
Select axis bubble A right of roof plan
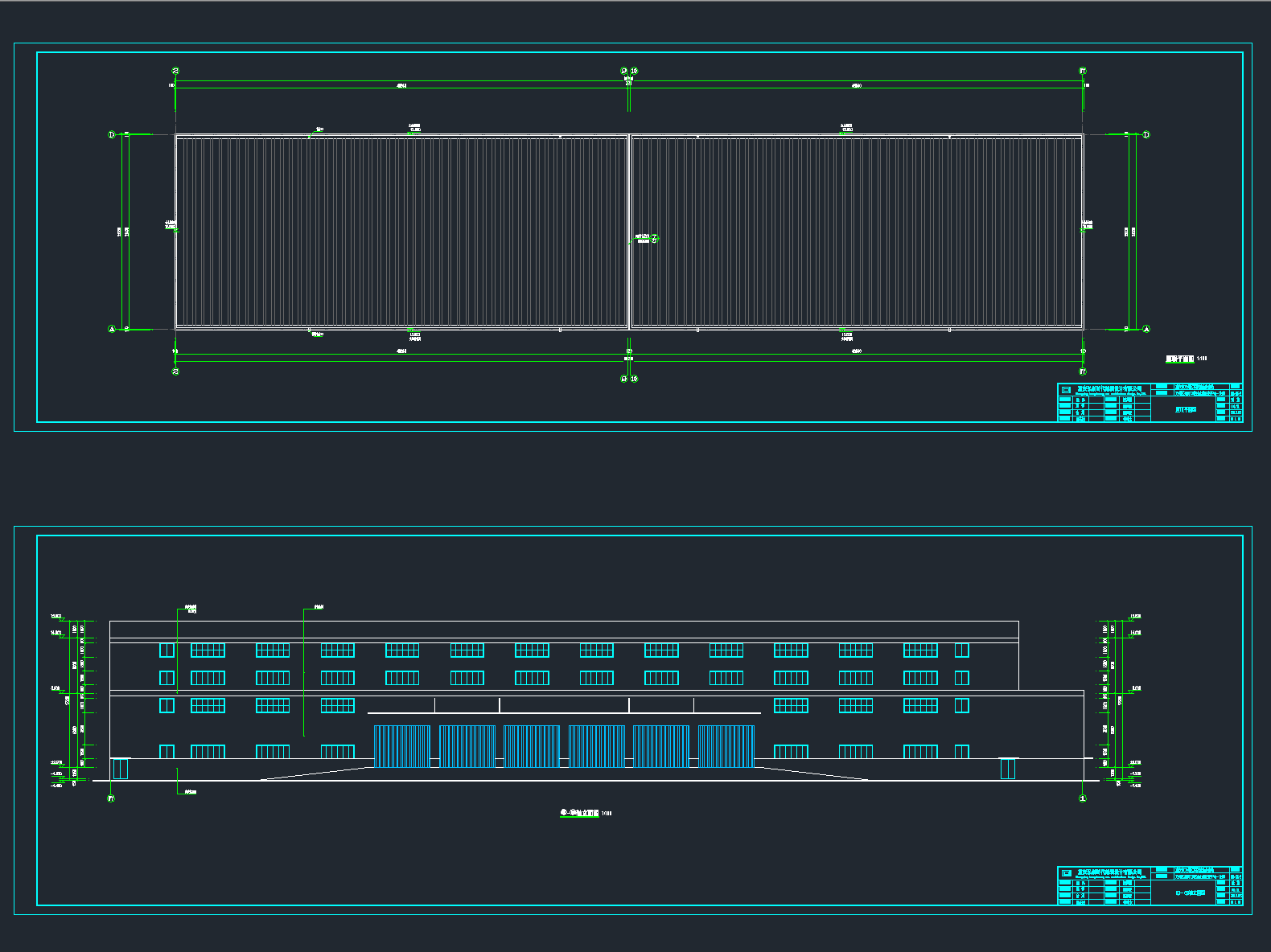pyautogui.click(x=1146, y=329)
